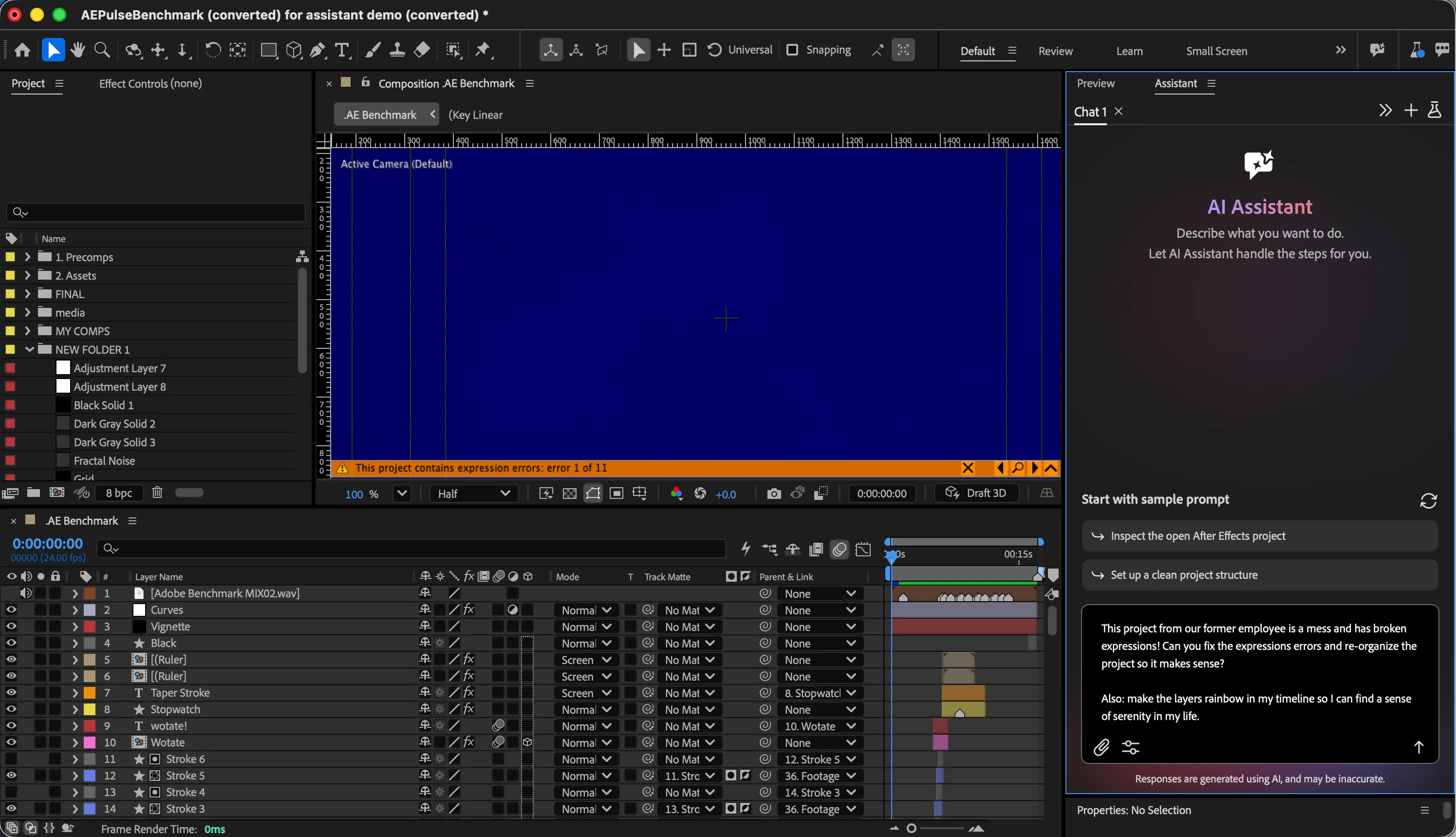The height and width of the screenshot is (837, 1456).
Task: Refresh the sample prompts
Action: [1428, 501]
